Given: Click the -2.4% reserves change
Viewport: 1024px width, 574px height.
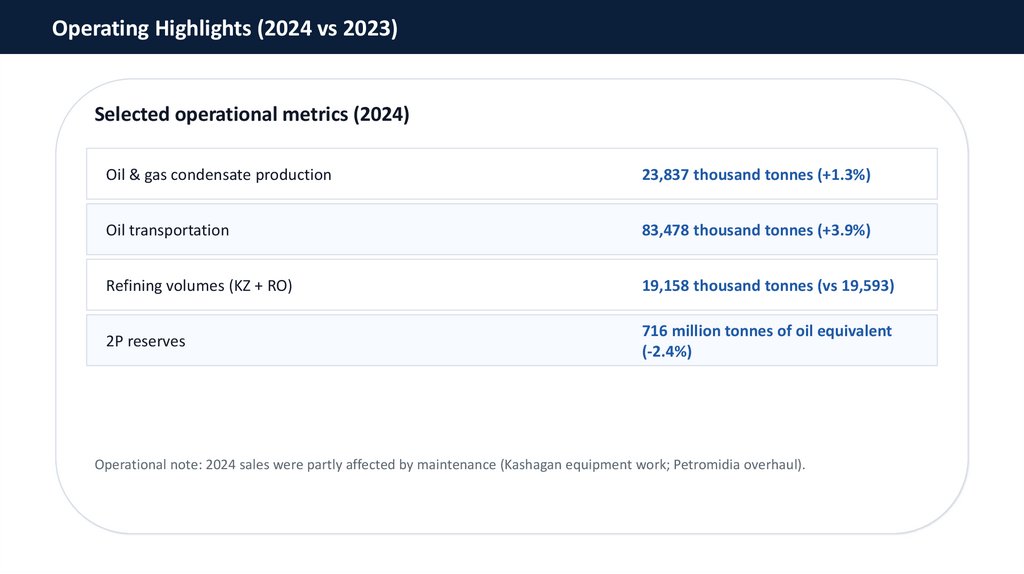Looking at the screenshot, I should click(666, 351).
